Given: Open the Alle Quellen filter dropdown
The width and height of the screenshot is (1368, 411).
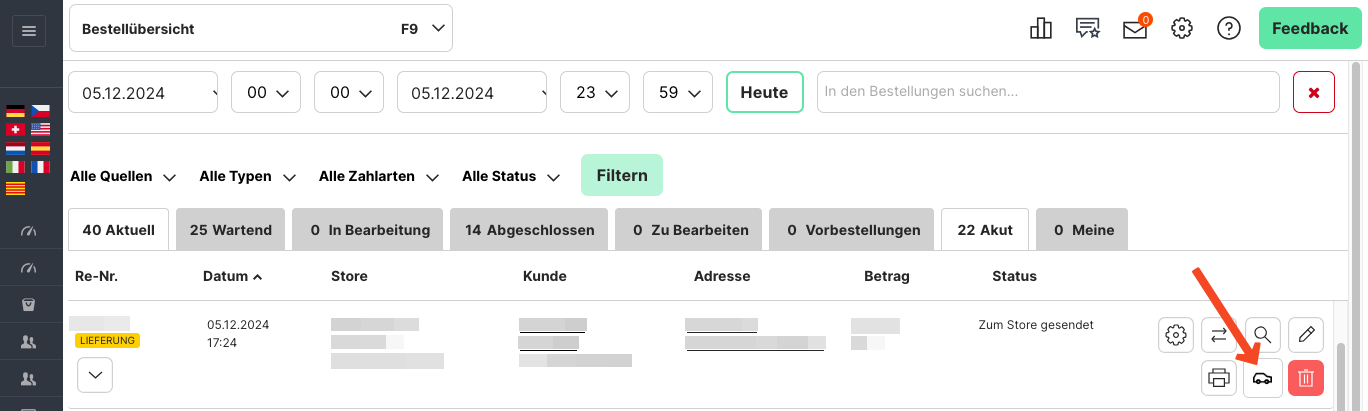Looking at the screenshot, I should point(123,177).
